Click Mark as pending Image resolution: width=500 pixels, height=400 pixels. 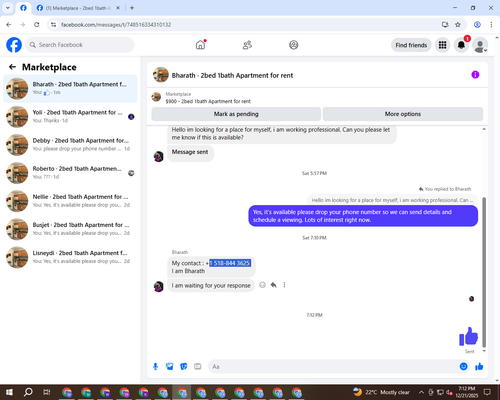tap(236, 114)
